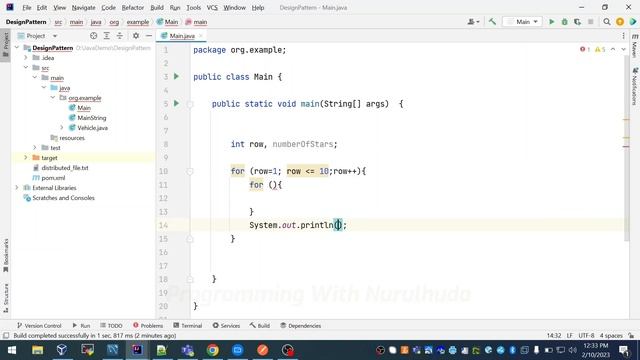Click breadcrumb 'example' in navigation bar
Viewport: 640px width, 360px height.
[138, 22]
